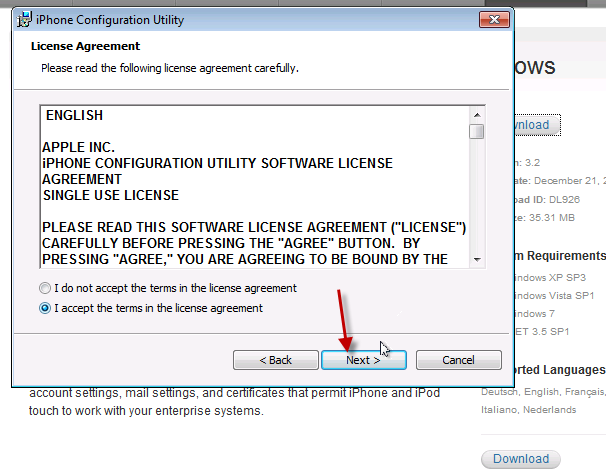Click the "License Agreement" heading
The width and height of the screenshot is (606, 476).
click(x=85, y=46)
